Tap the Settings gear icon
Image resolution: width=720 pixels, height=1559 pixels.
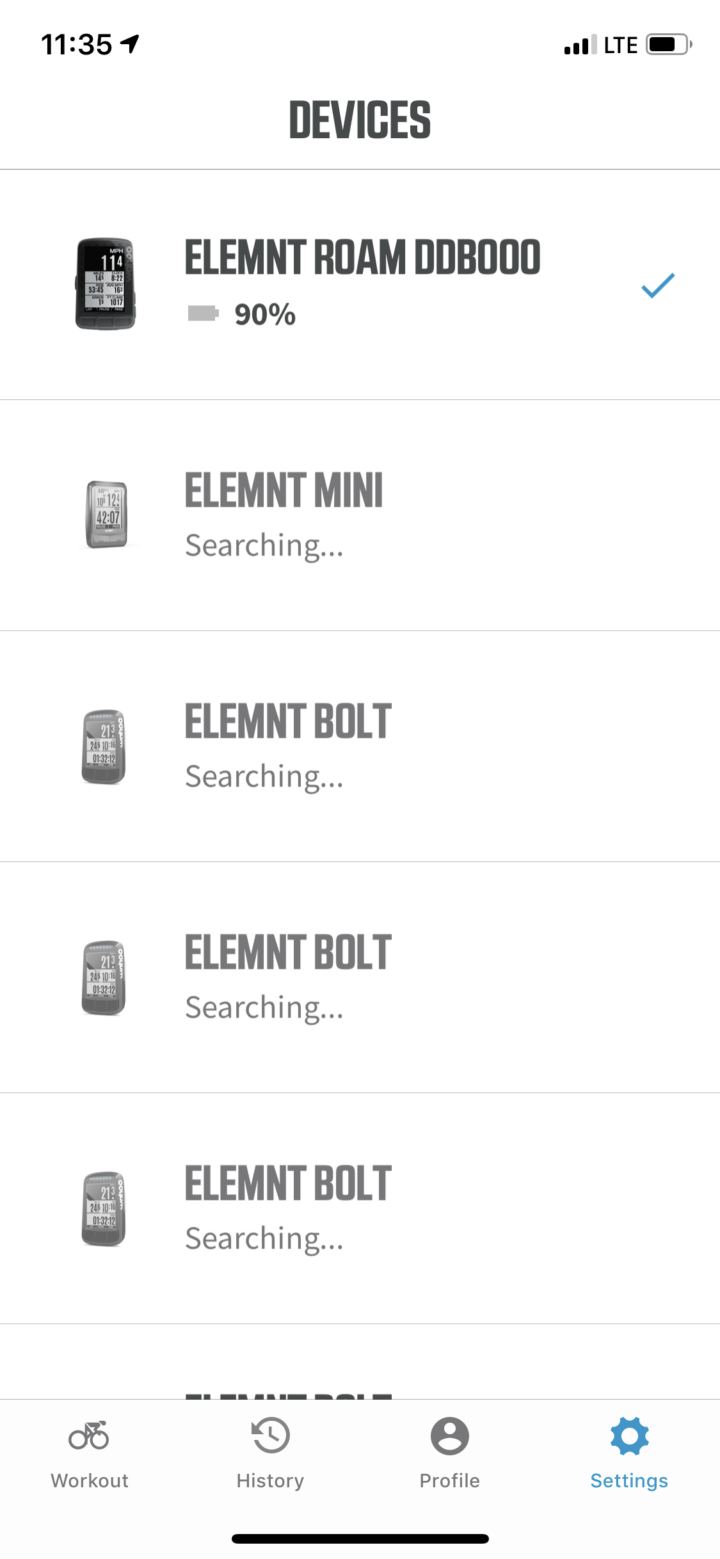point(629,1436)
